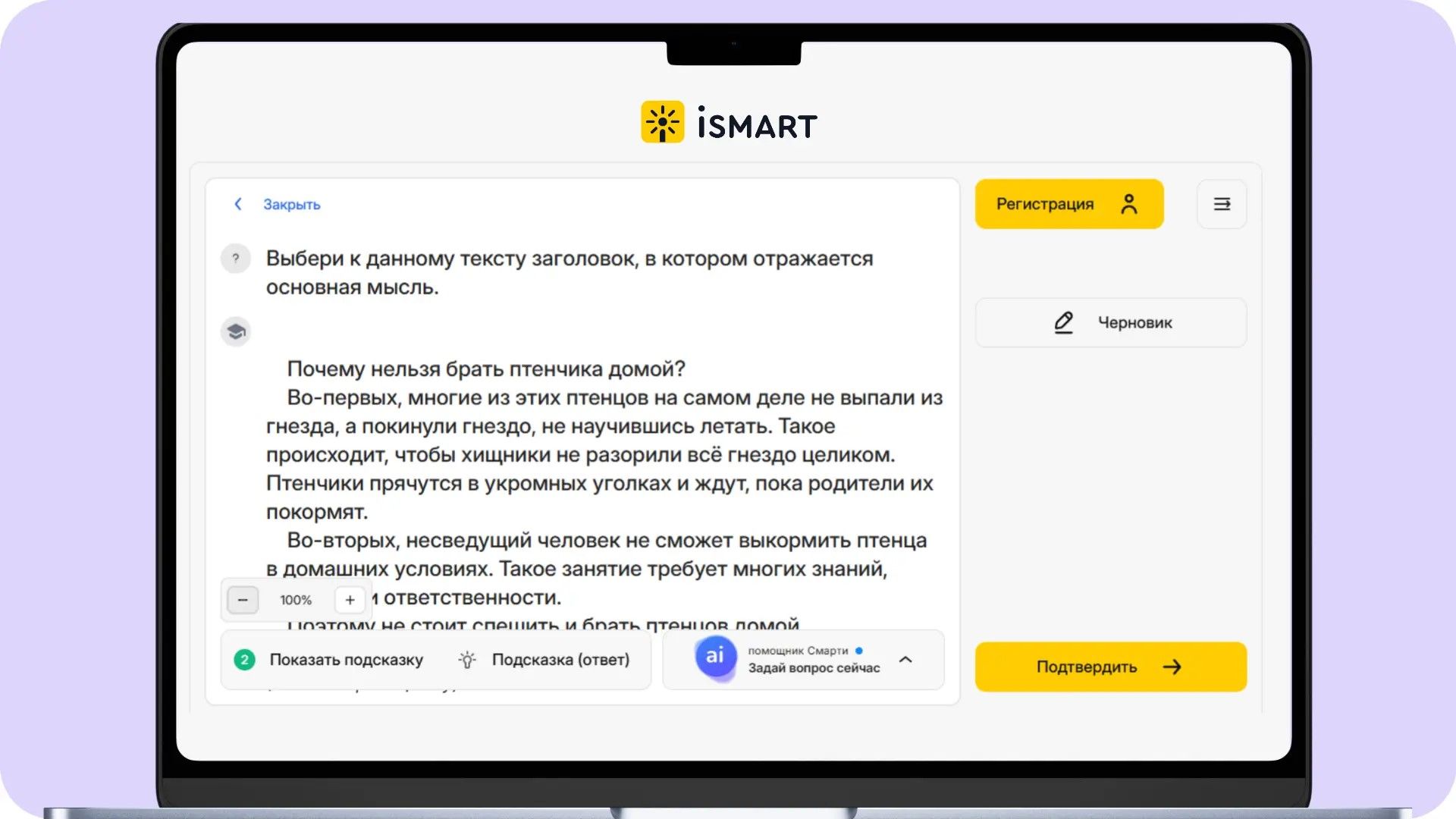Select Показать подсказку

tap(347, 660)
